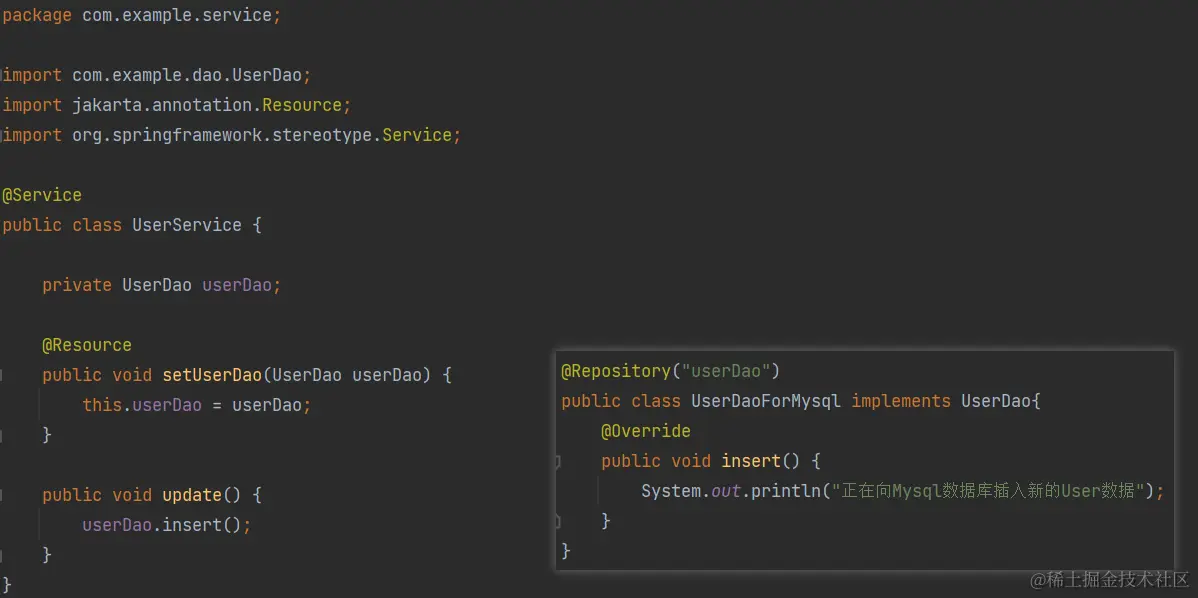
Task: Click the UserDaoForMysql class name
Action: pos(766,401)
